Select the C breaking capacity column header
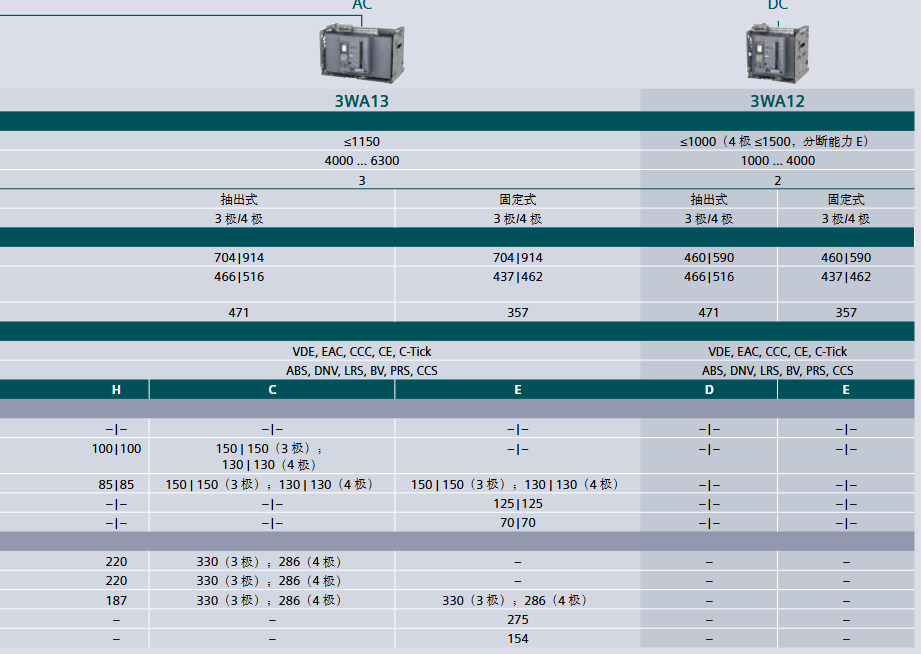Viewport: 921px width, 654px height. (272, 390)
